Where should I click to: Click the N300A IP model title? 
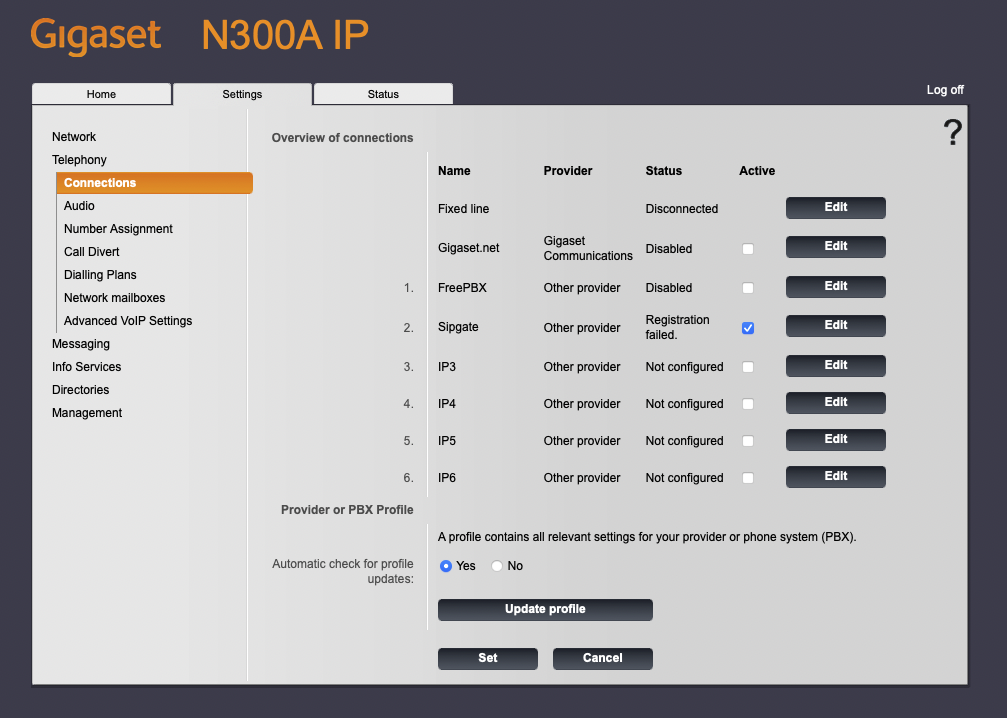coord(285,35)
